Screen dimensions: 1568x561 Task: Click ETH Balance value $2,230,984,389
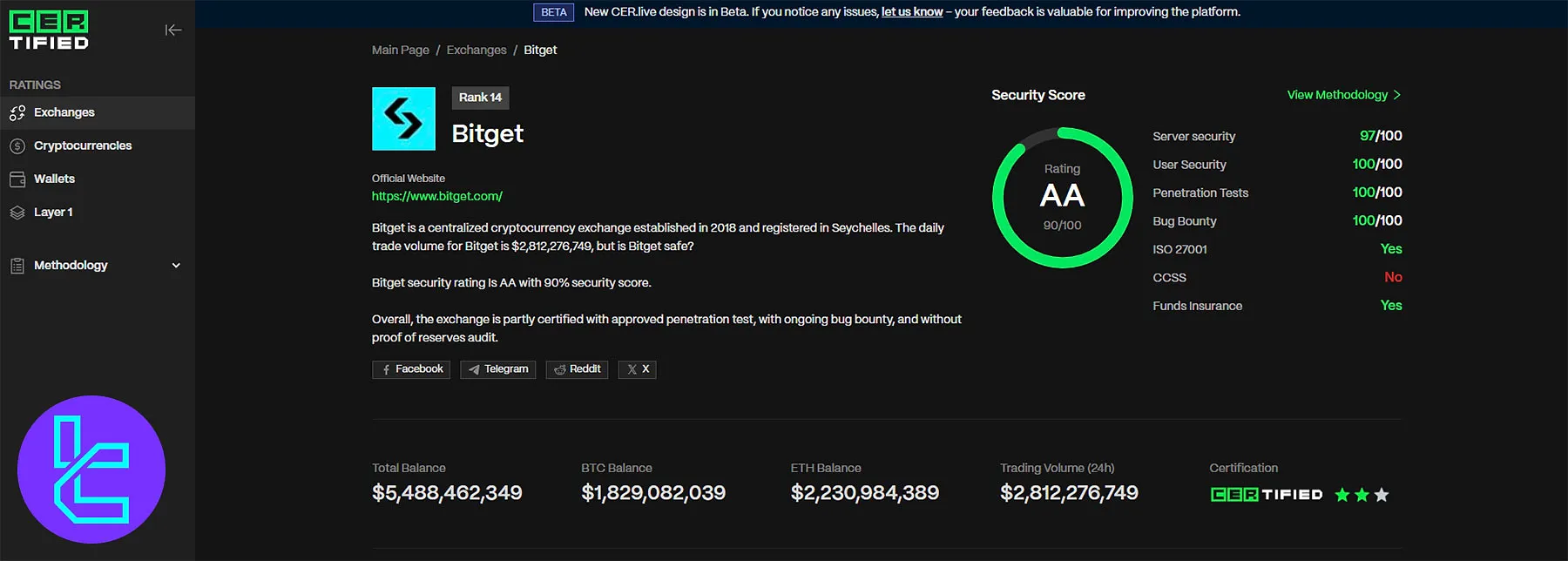click(865, 494)
